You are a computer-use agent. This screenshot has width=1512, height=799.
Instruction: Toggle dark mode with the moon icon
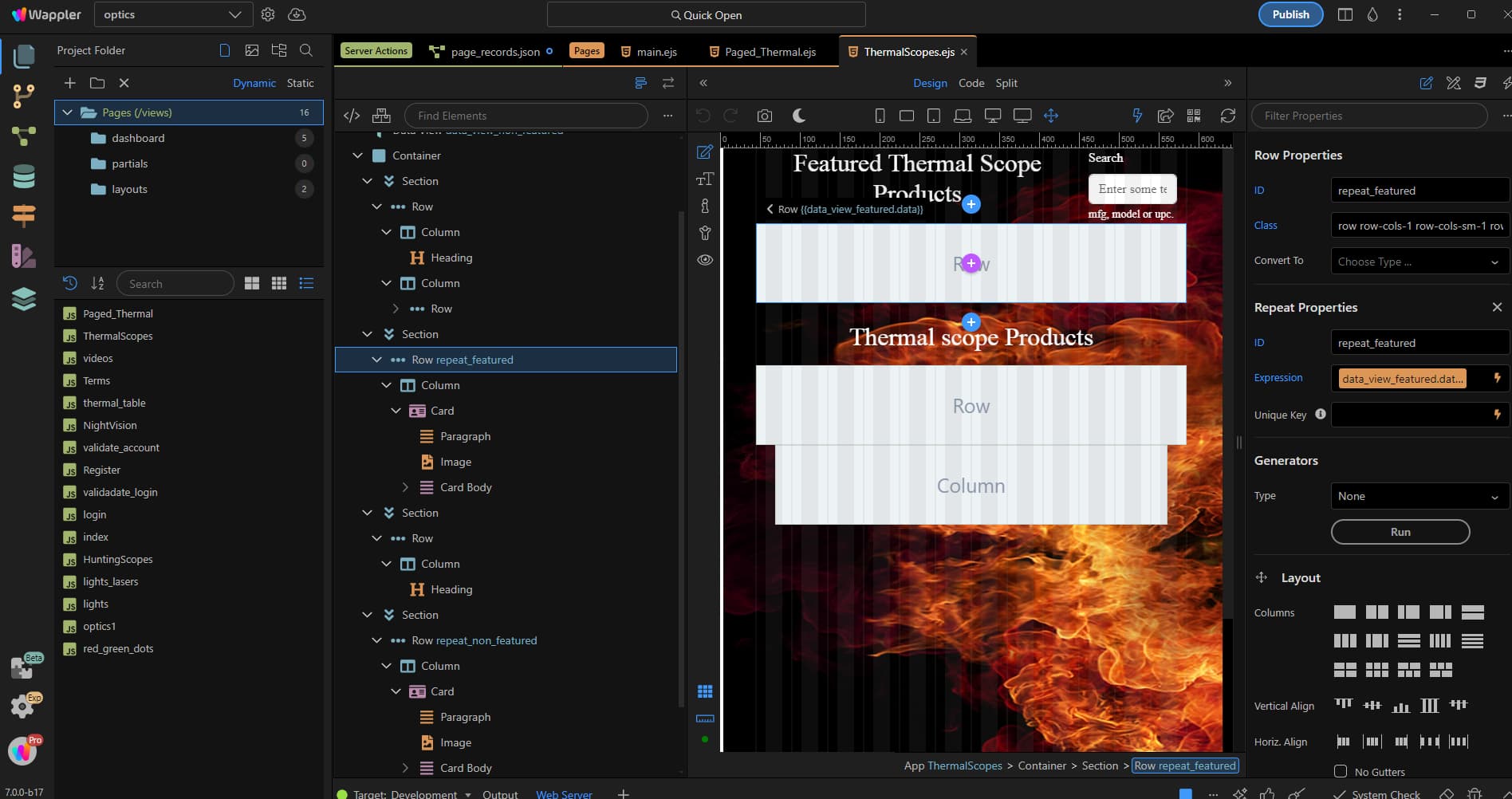[x=798, y=116]
